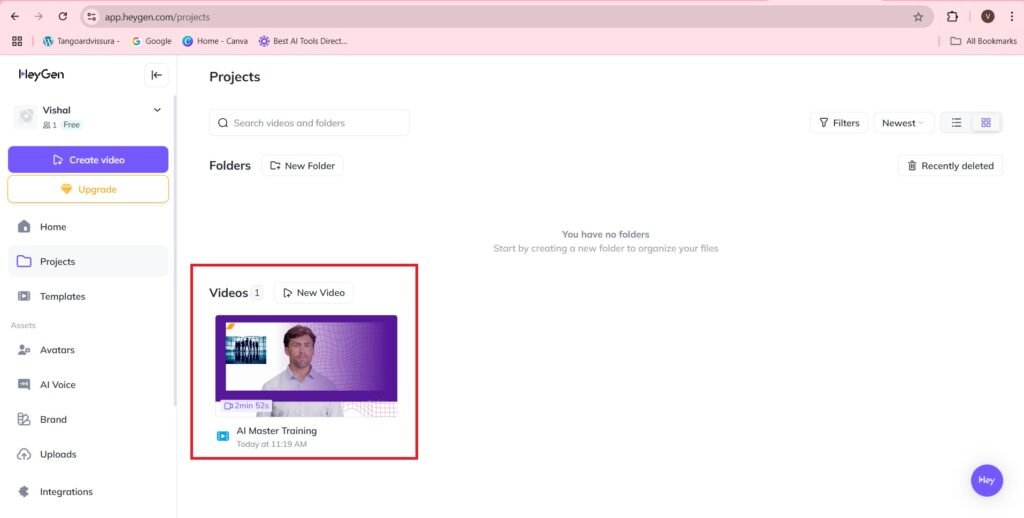Open Integrations in sidebar
This screenshot has width=1024, height=518.
[88, 491]
